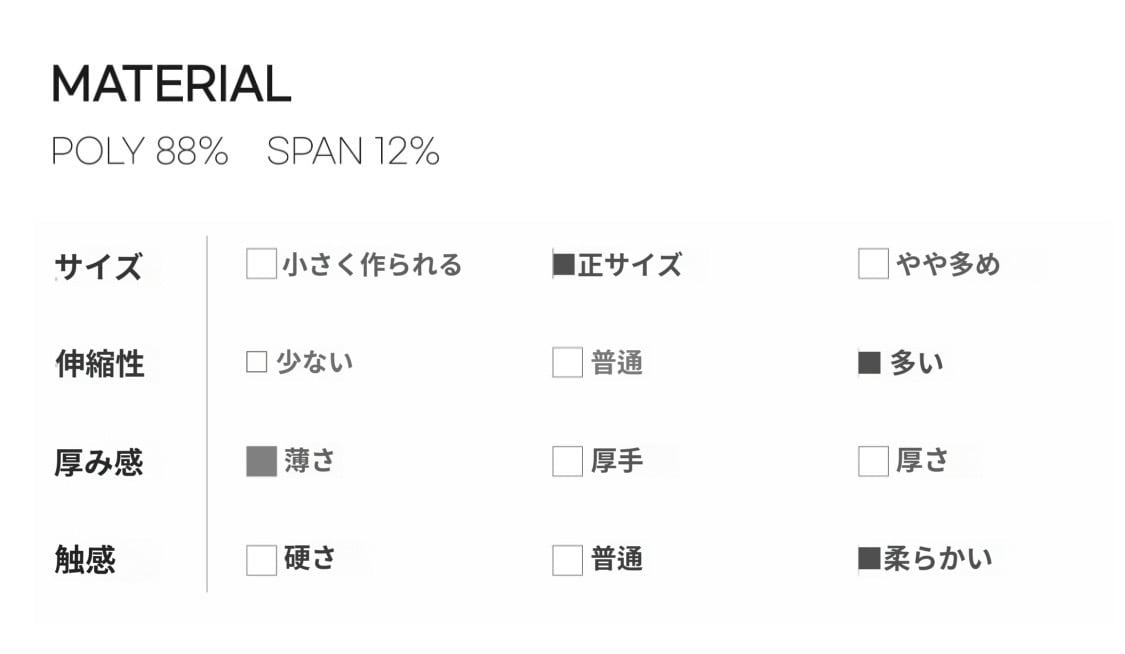
Task: Check 普通 in the 伸縮性 row
Action: pyautogui.click(x=567, y=362)
